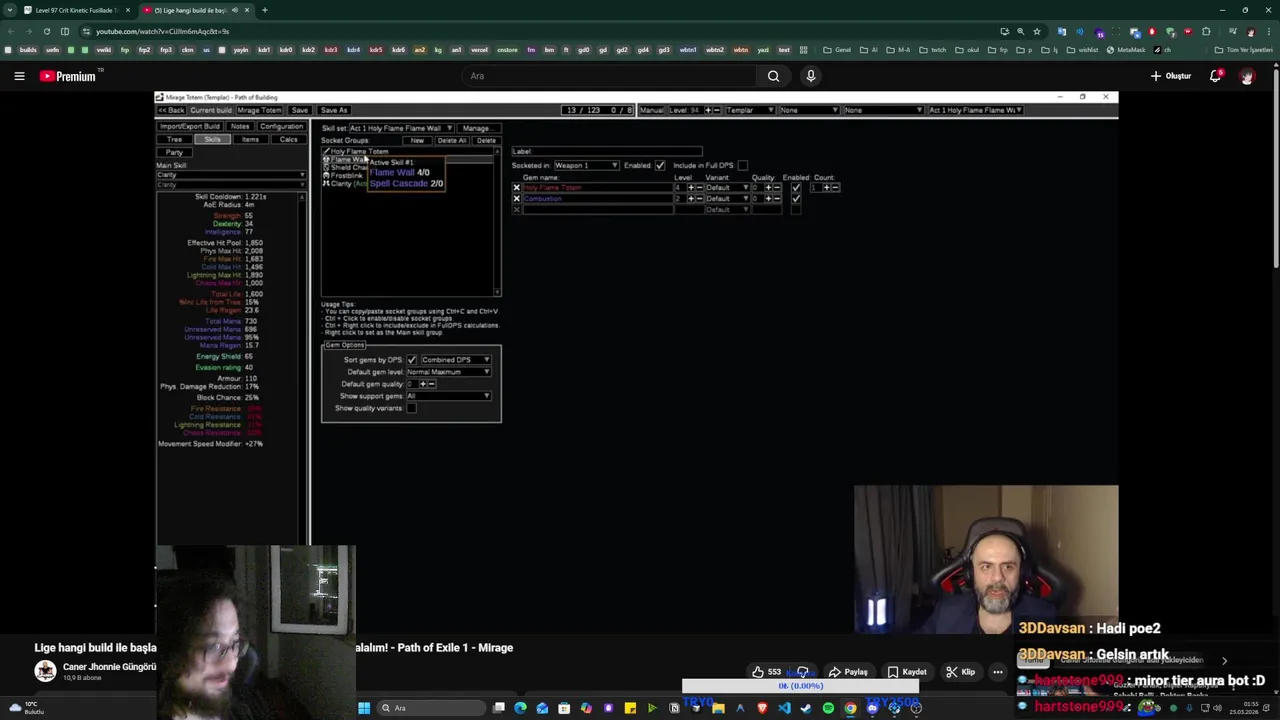Open the video's more actions ellipsis
The height and width of the screenshot is (720, 1280).
[997, 672]
